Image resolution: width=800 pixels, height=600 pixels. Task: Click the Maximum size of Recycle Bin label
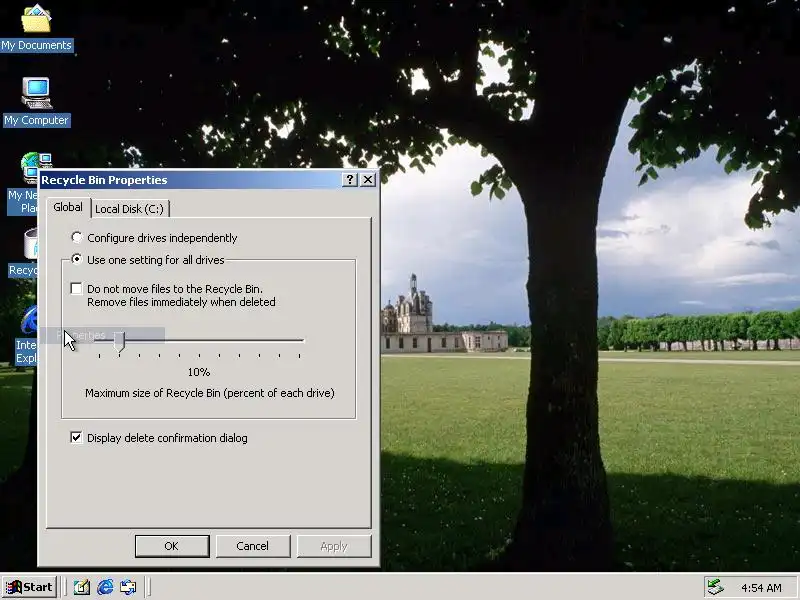(210, 393)
